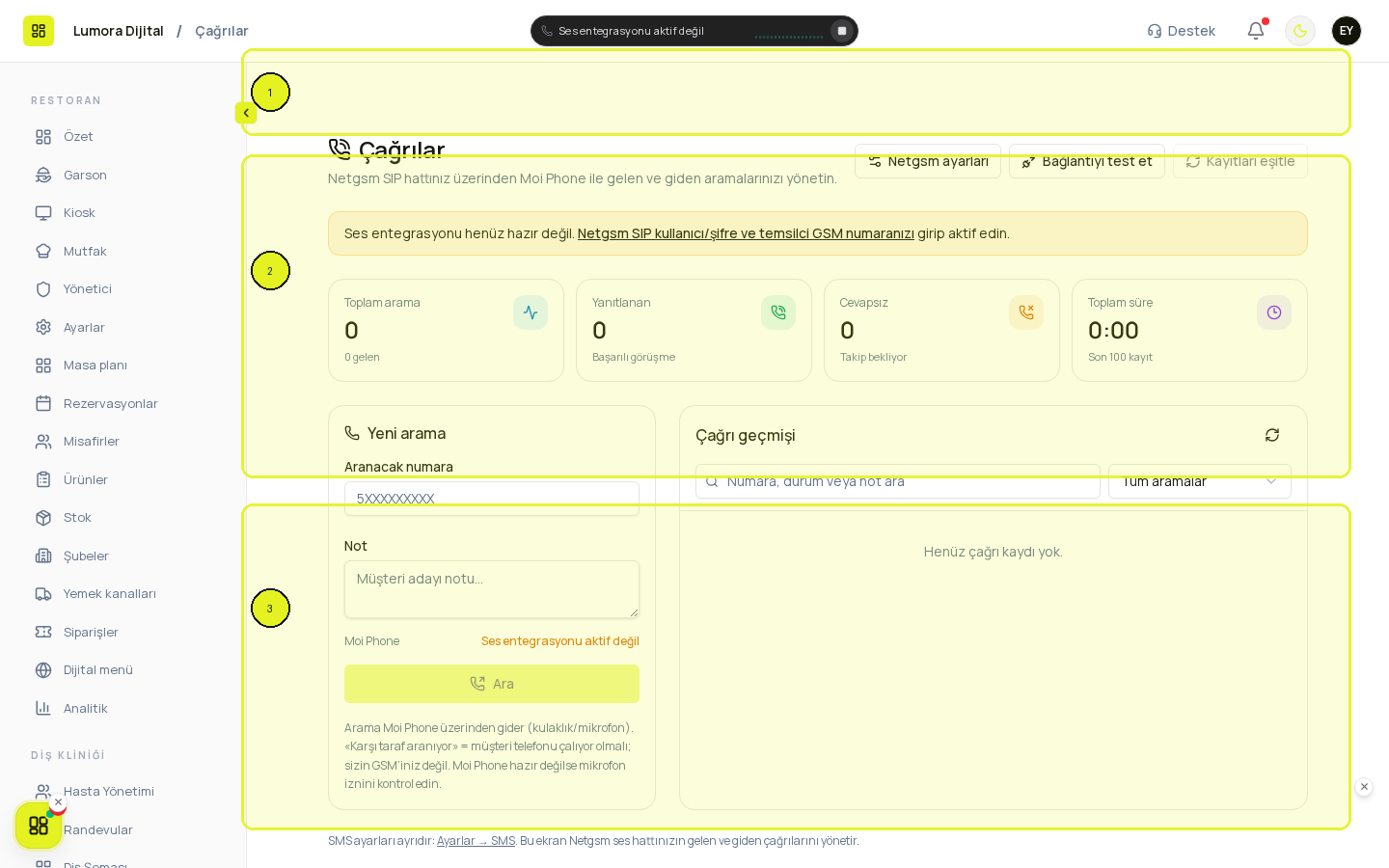1389x868 pixels.
Task: Stop the voice integration status recorder
Action: coord(842,31)
